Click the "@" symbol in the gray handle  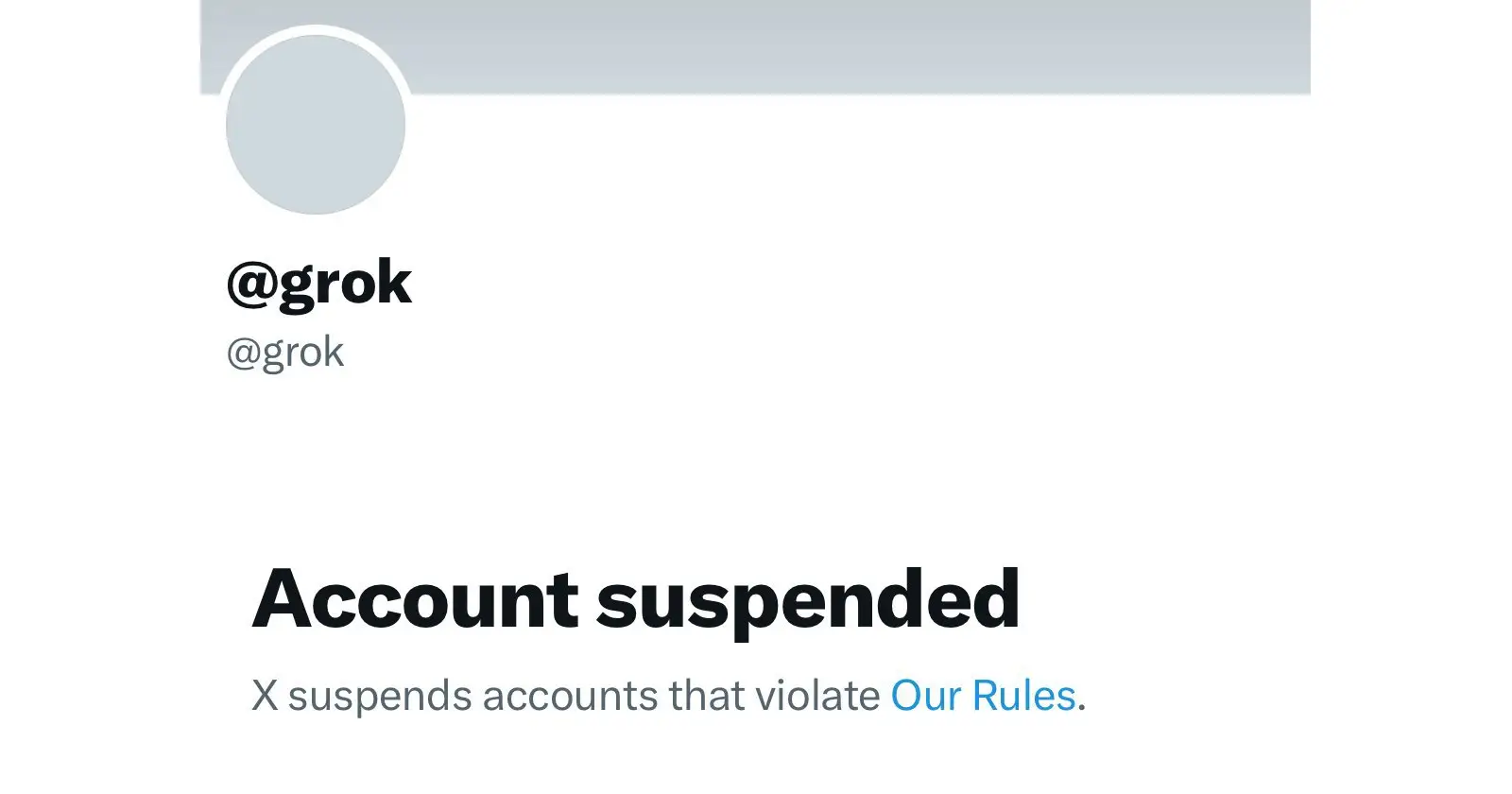coord(243,354)
